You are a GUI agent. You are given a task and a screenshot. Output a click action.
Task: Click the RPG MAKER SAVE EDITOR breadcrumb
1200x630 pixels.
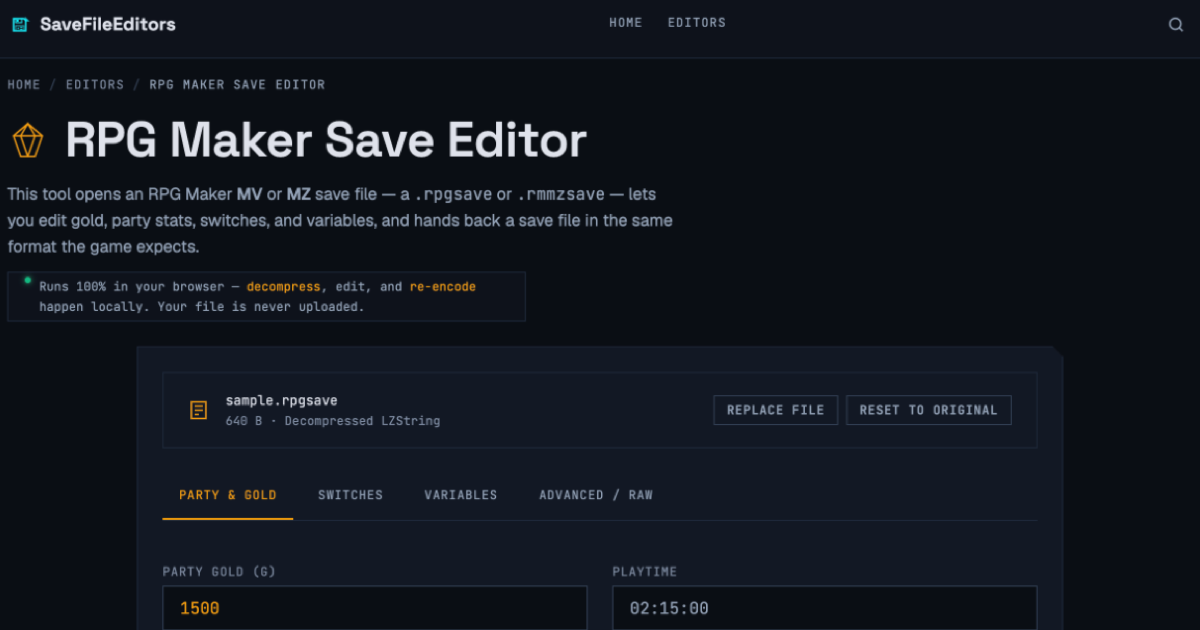click(x=237, y=85)
